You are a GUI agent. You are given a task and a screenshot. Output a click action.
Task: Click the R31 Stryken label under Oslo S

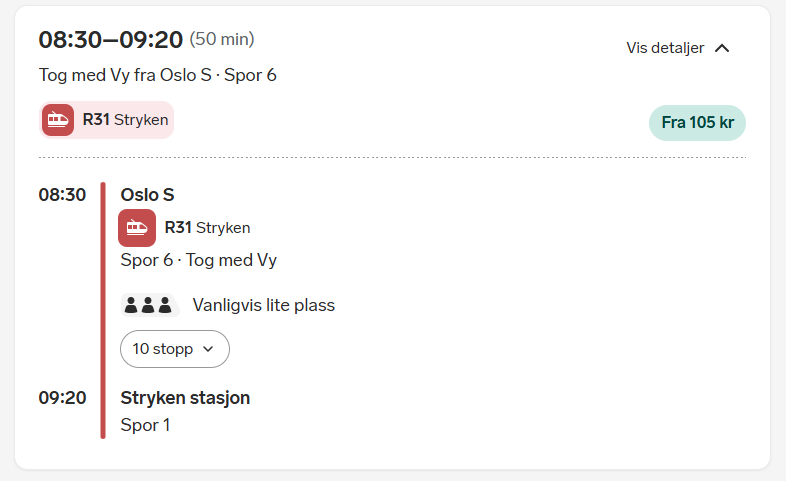[x=207, y=227]
